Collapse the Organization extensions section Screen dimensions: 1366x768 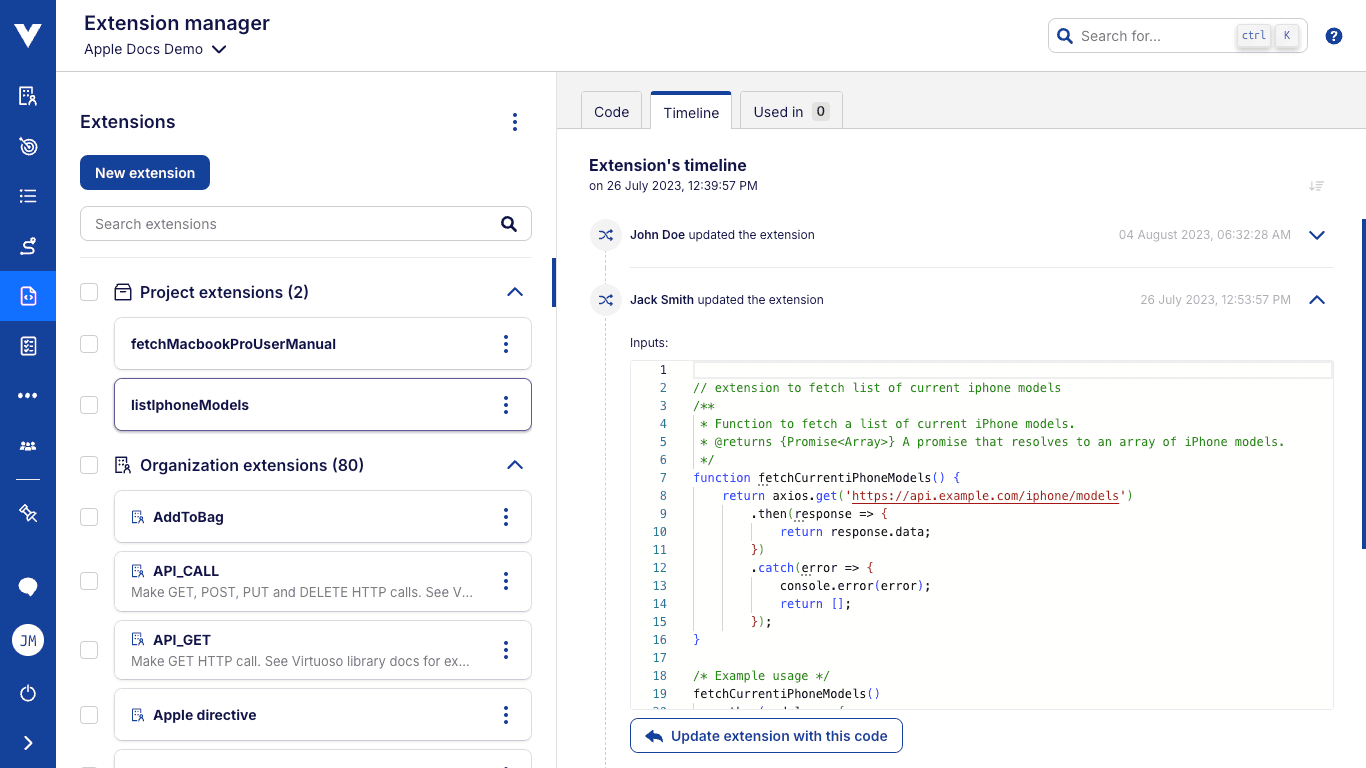click(515, 465)
